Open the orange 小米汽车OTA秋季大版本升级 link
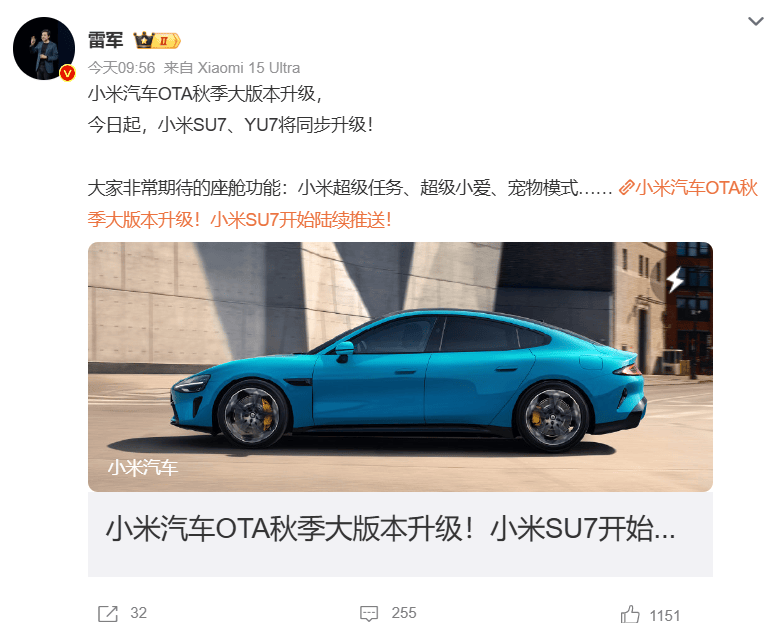 pyautogui.click(x=423, y=204)
